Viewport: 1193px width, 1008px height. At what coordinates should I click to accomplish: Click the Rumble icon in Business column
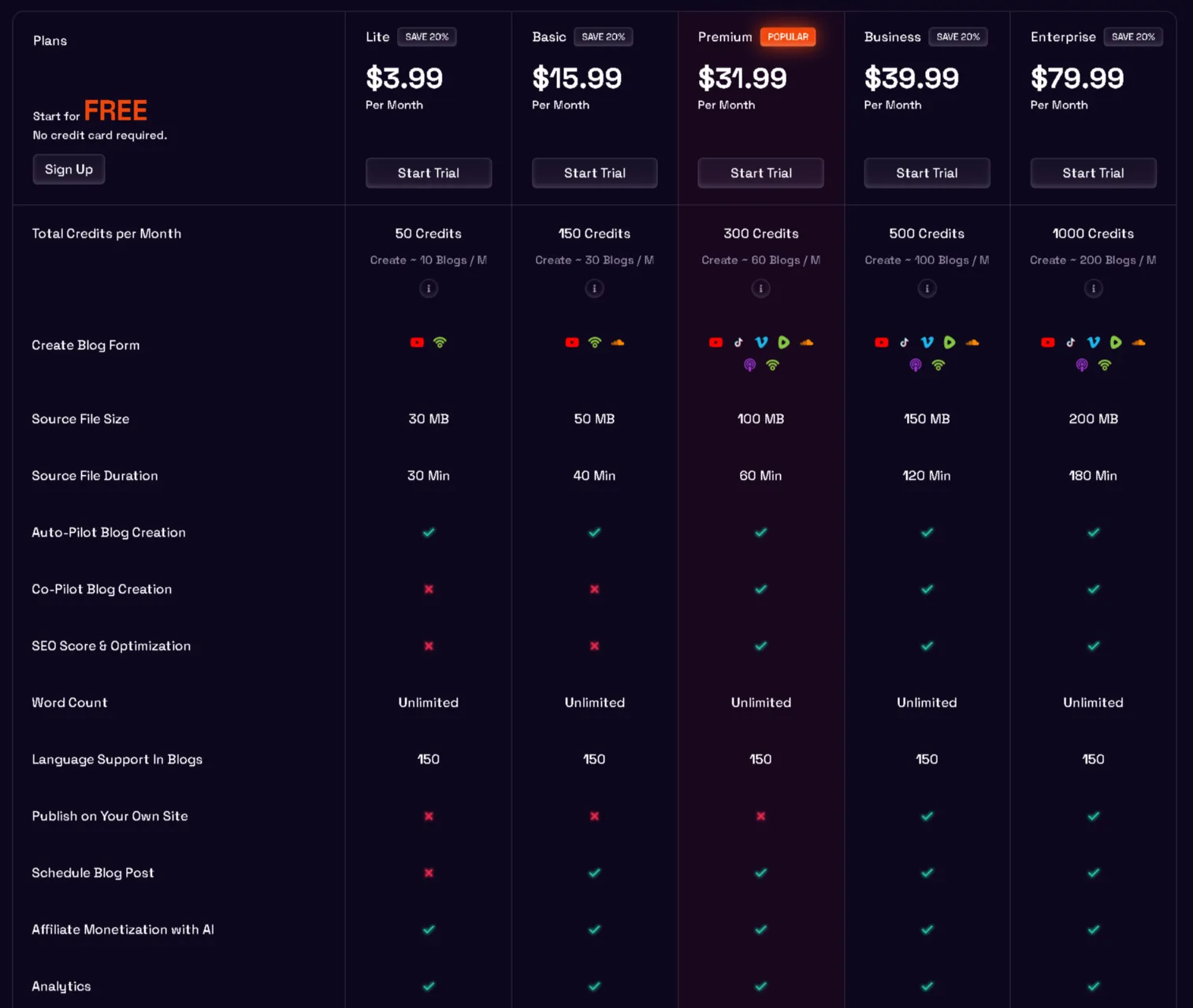click(950, 343)
